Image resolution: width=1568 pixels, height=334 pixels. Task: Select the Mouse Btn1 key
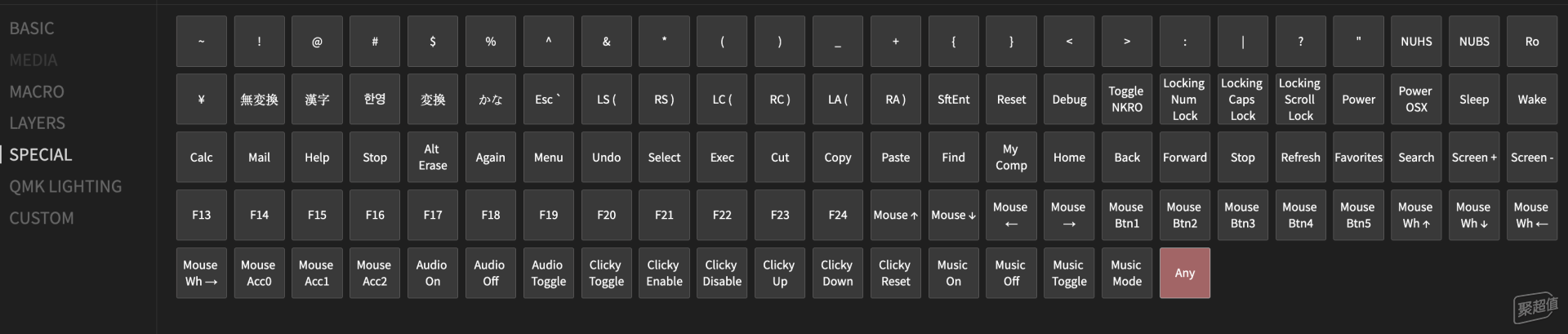tap(1126, 216)
